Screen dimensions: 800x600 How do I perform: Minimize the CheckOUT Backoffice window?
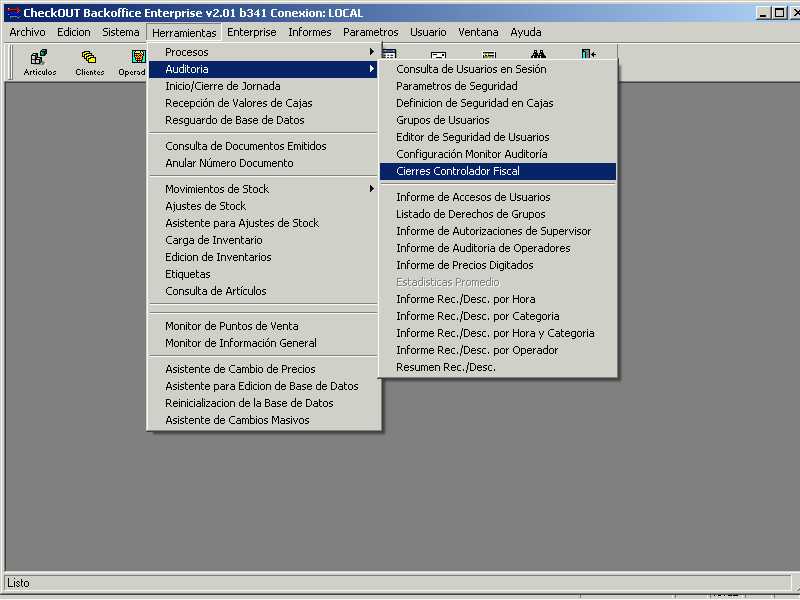coord(763,13)
